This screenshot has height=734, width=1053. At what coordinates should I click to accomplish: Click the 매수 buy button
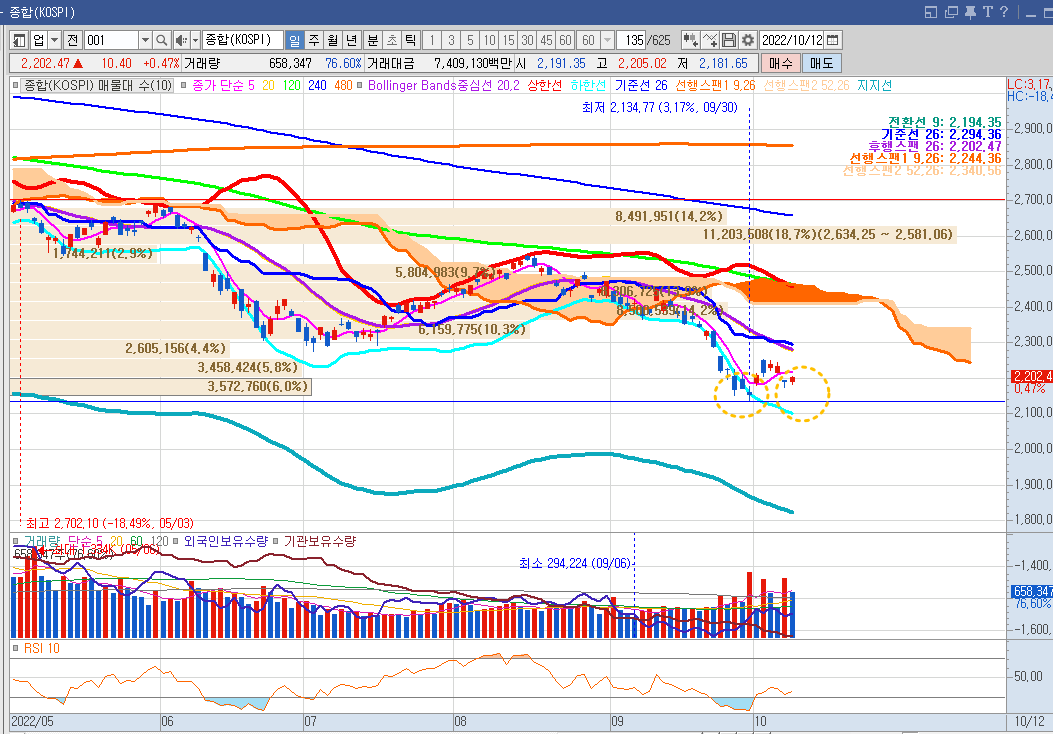coord(781,63)
